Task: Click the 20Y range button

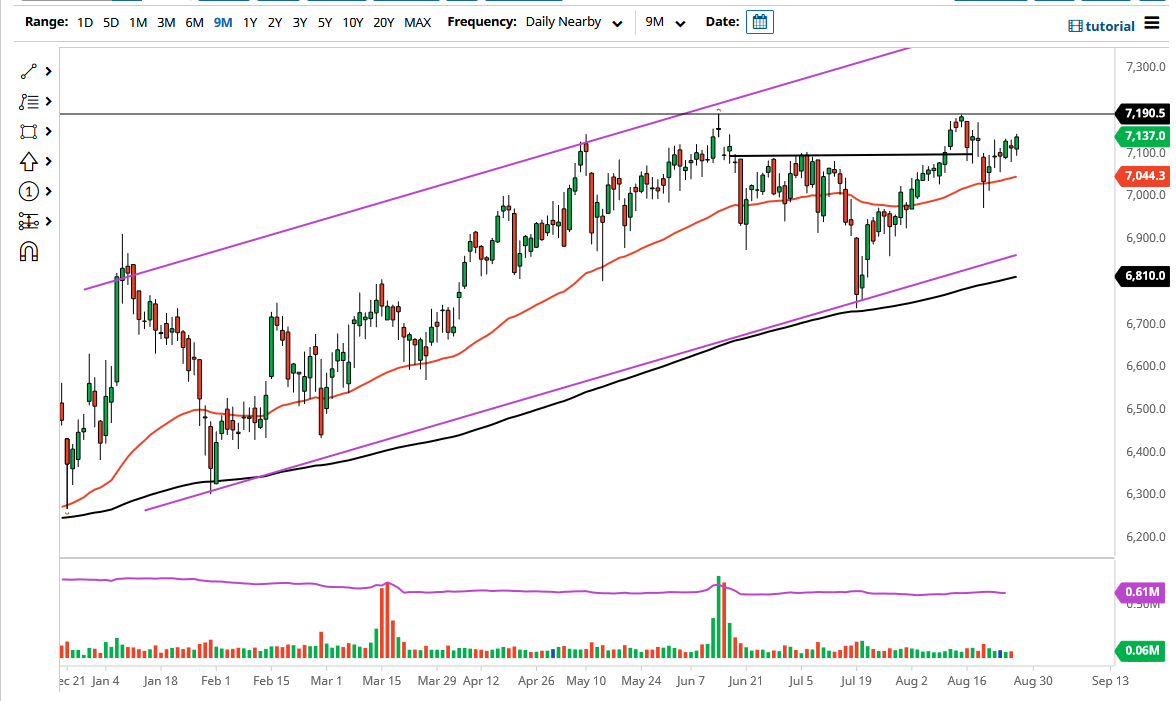Action: (383, 20)
